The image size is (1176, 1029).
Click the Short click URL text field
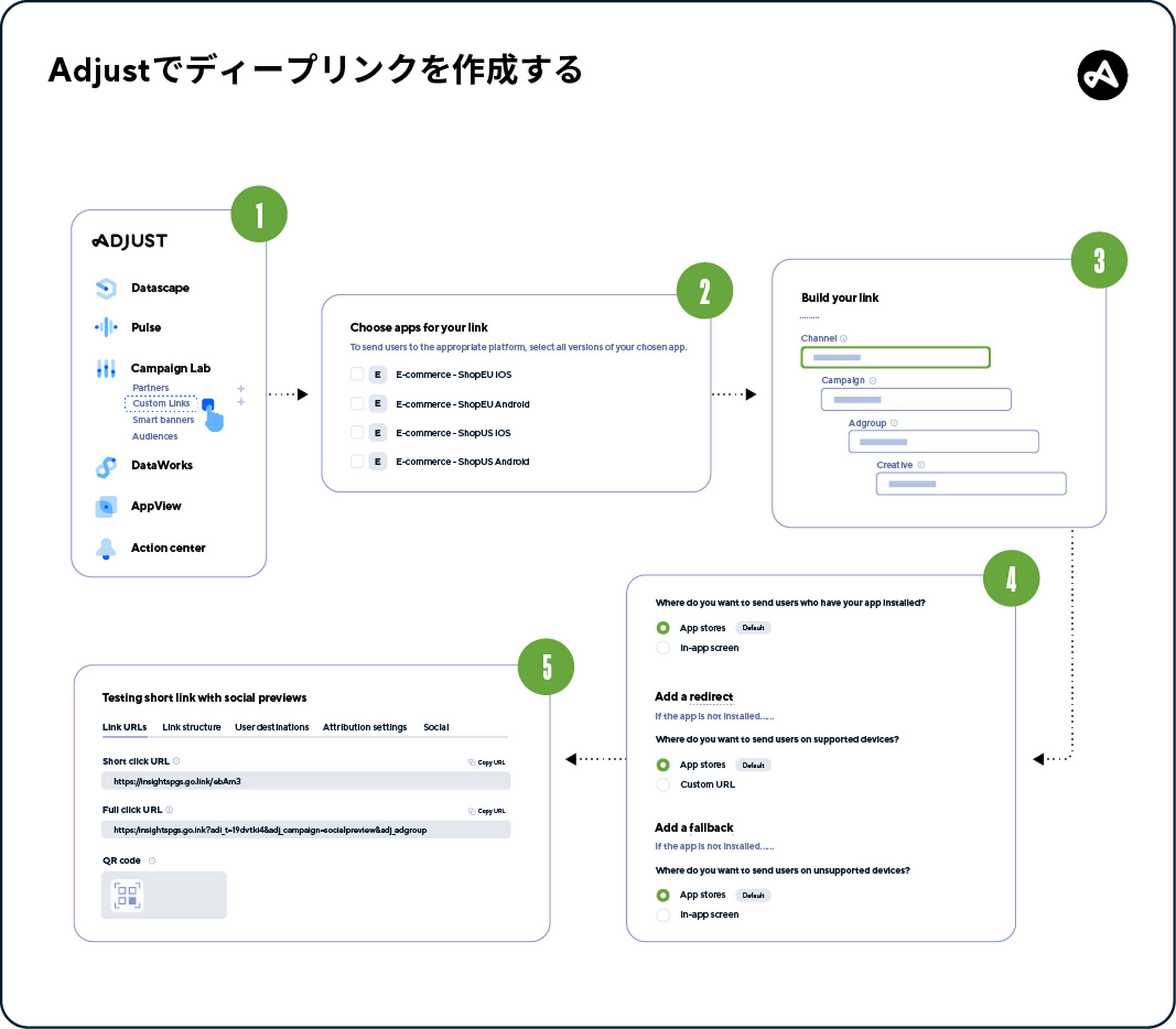point(306,781)
